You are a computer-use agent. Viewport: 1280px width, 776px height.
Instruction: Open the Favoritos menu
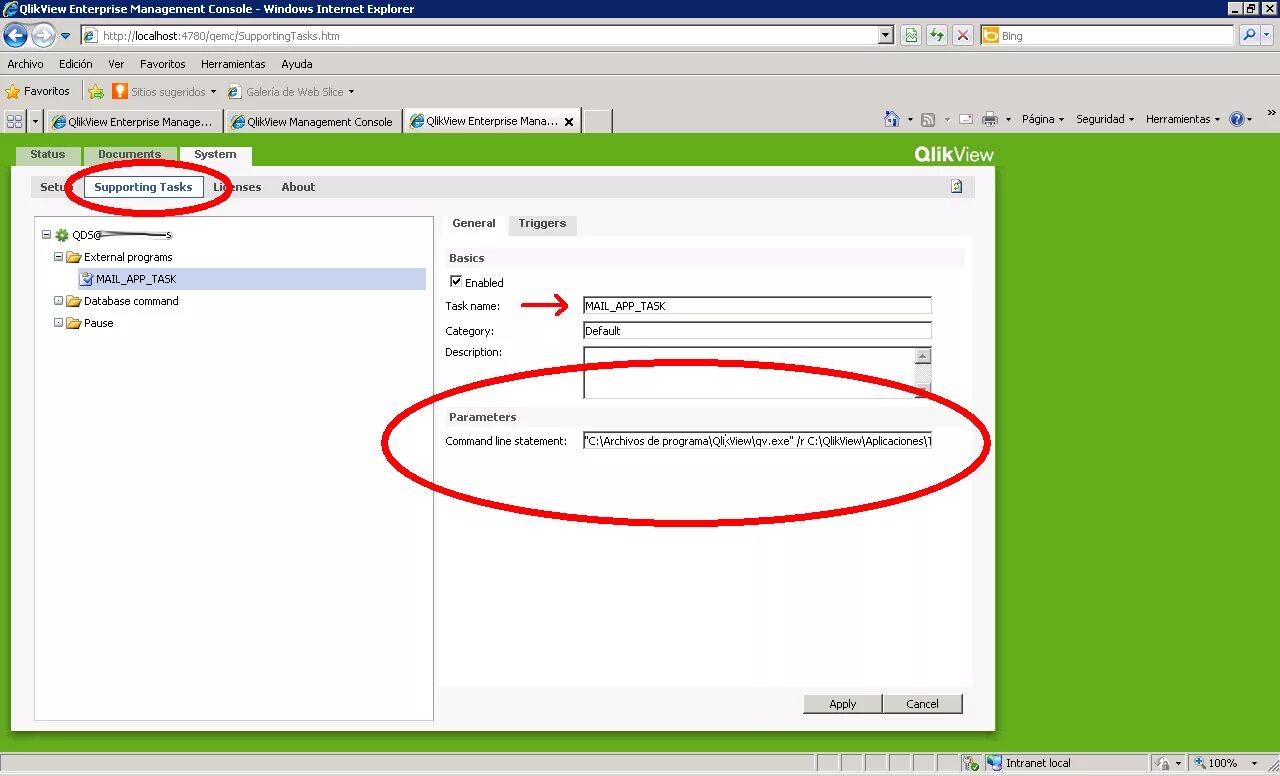(x=163, y=64)
